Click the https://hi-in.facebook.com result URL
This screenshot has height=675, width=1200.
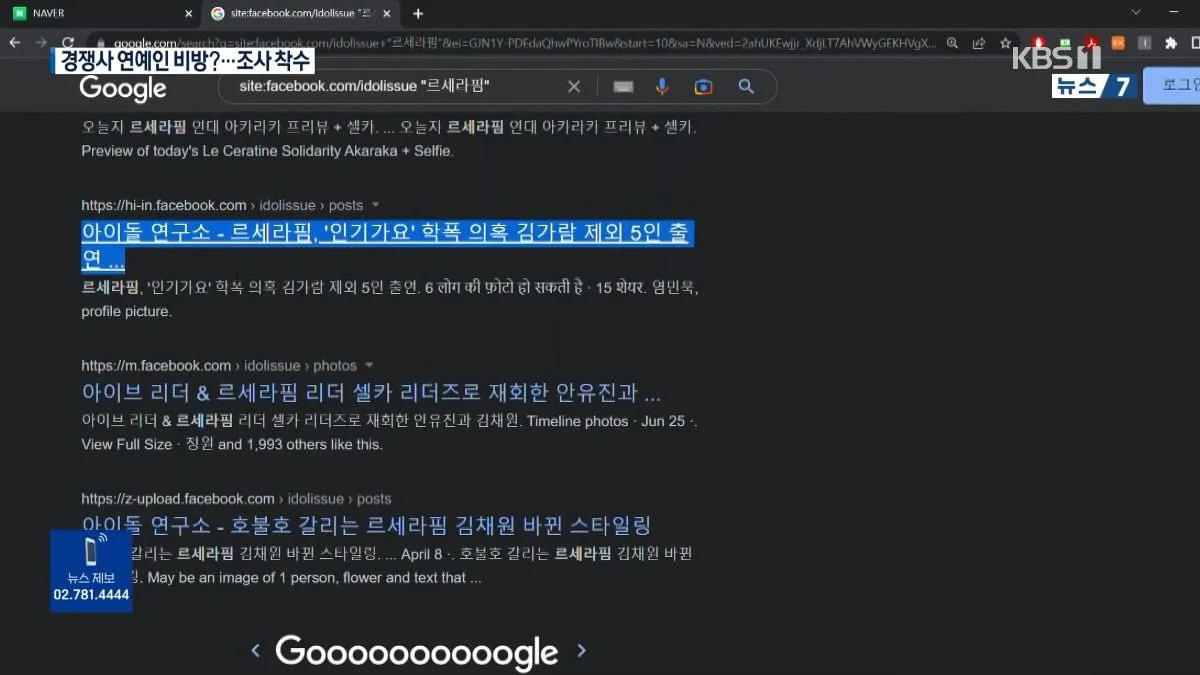222,205
